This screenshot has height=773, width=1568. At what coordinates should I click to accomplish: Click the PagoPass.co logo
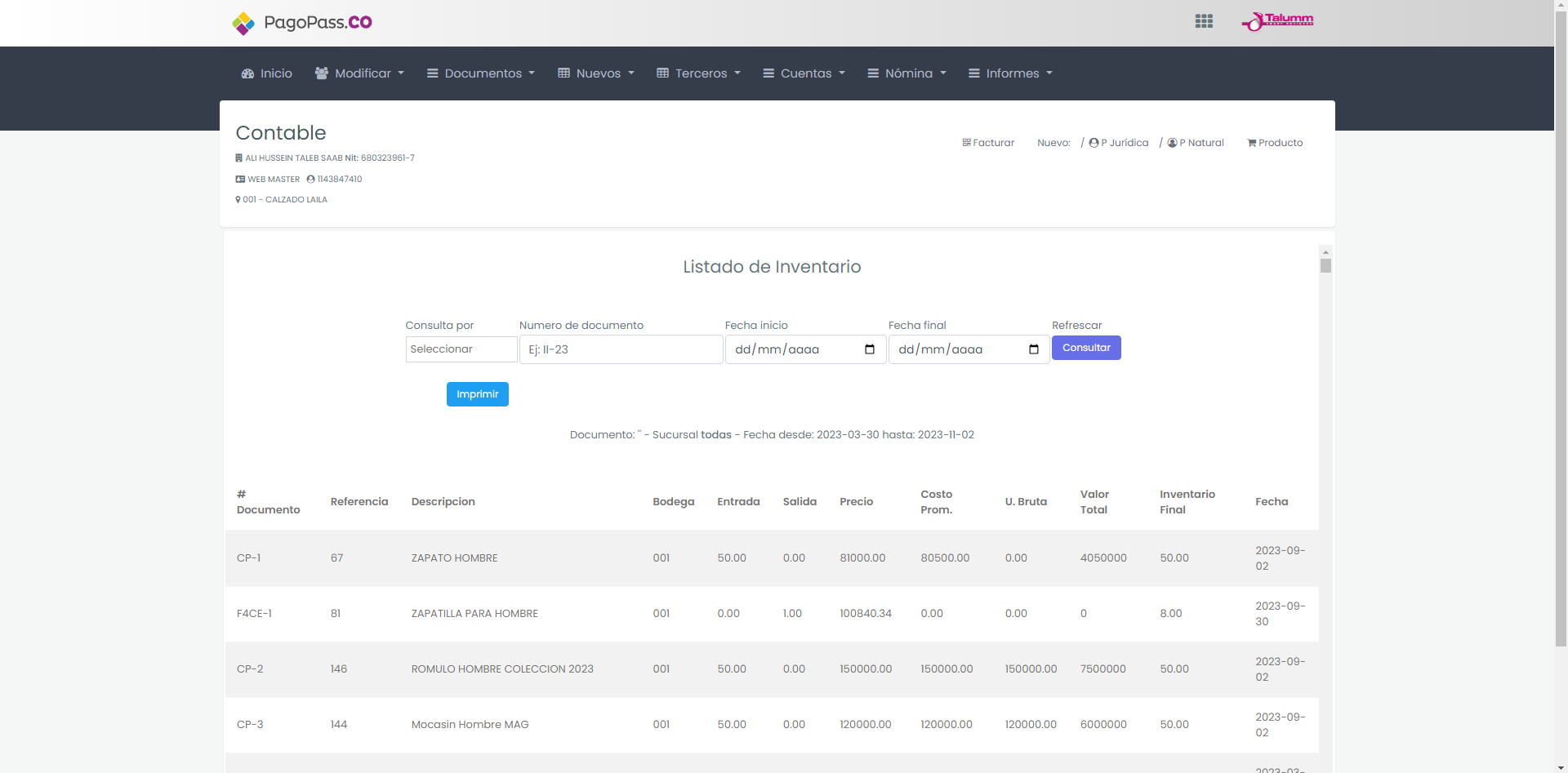(302, 23)
